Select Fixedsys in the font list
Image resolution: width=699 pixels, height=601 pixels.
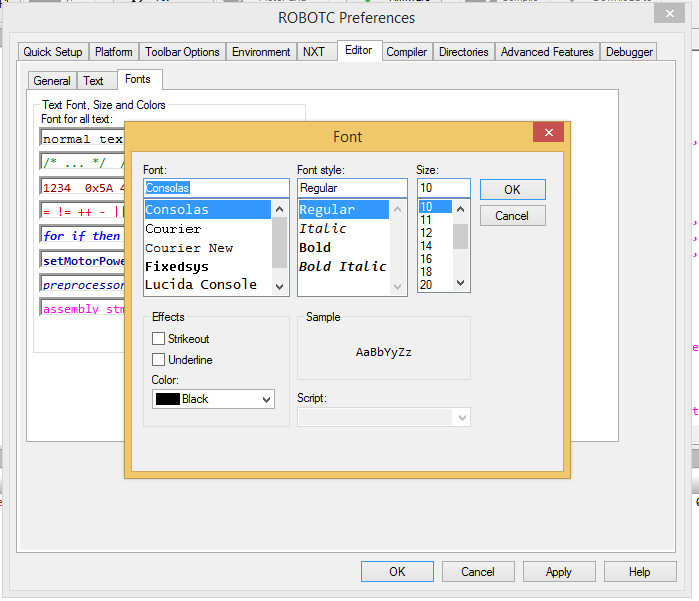207,267
